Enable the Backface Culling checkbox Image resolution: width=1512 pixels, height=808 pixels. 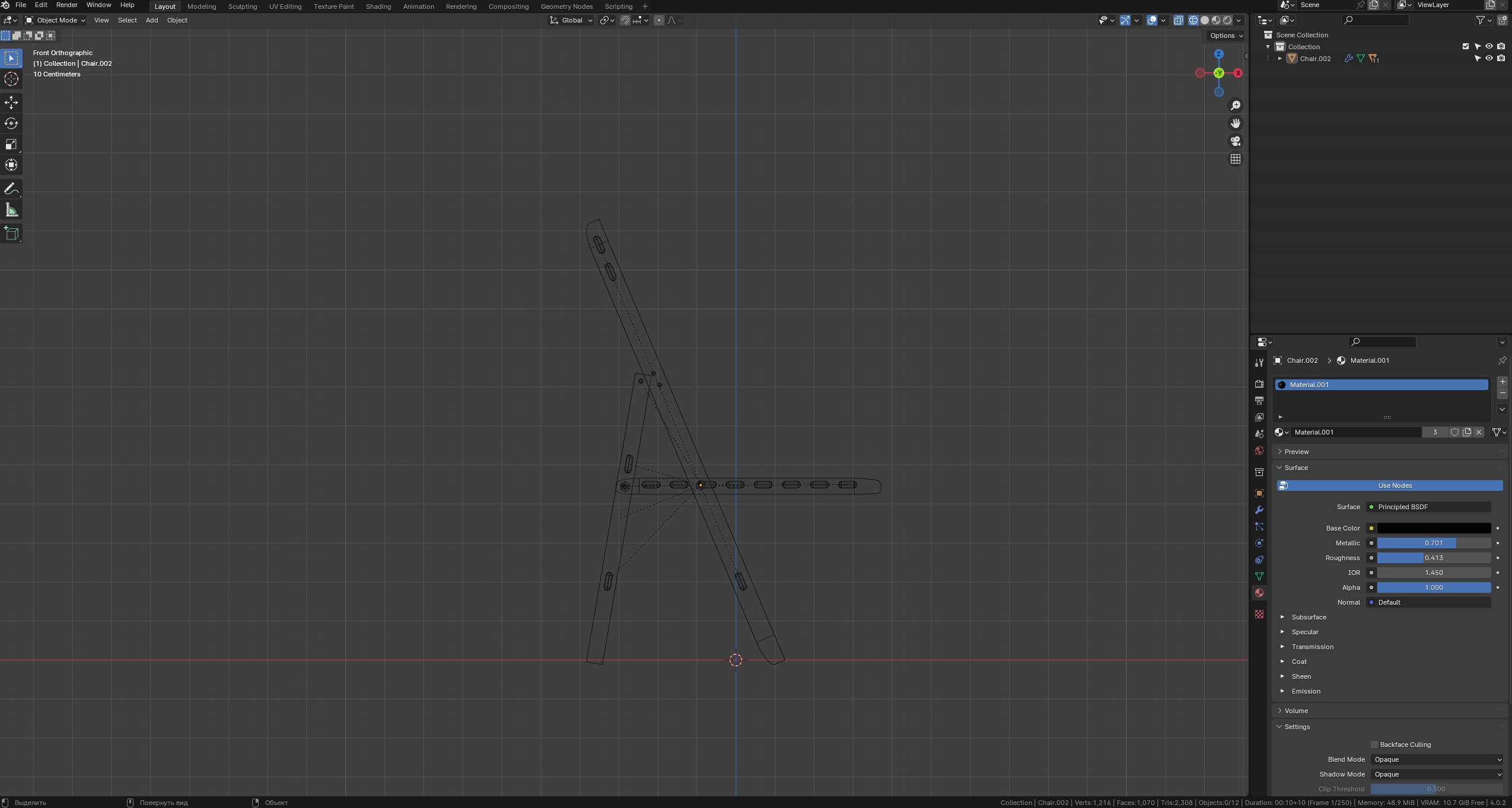point(1374,745)
